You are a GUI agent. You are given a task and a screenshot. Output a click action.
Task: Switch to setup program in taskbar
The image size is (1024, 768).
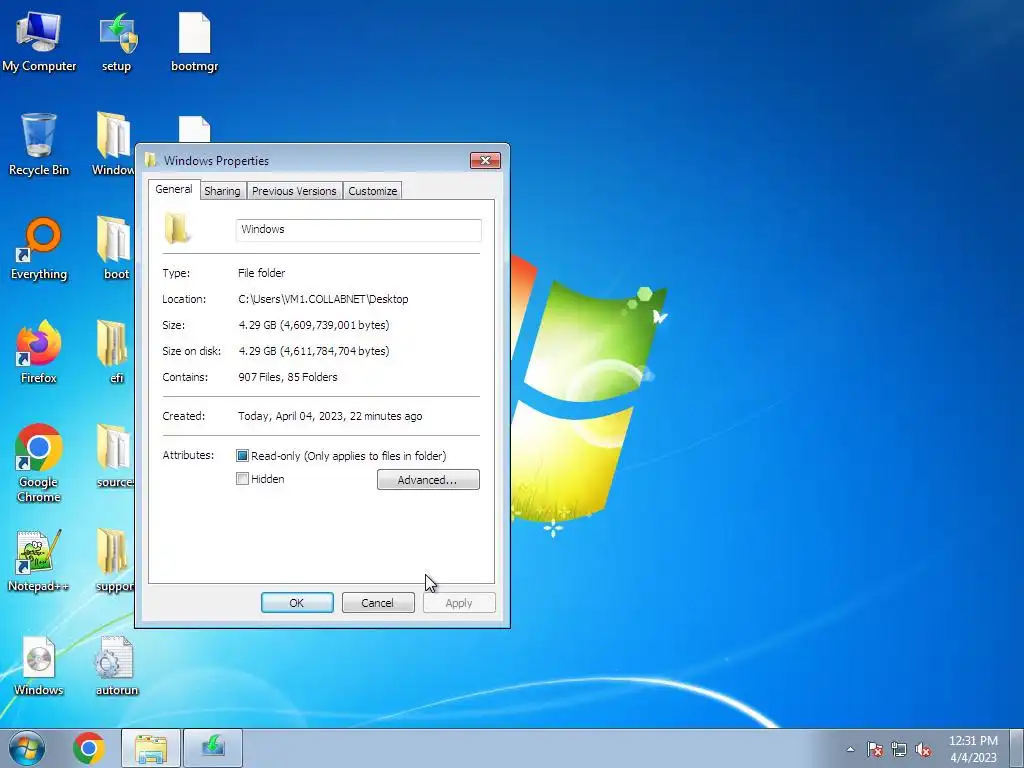pos(213,748)
